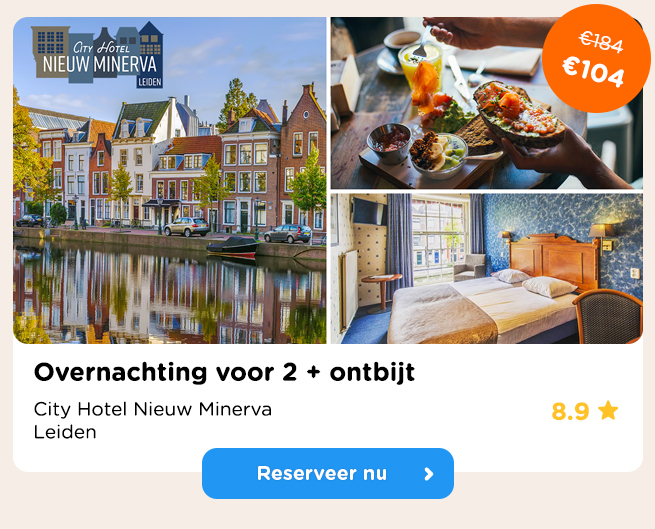Open the hotel bedroom photo
Viewport: 655px width, 529px height.
pos(487,269)
